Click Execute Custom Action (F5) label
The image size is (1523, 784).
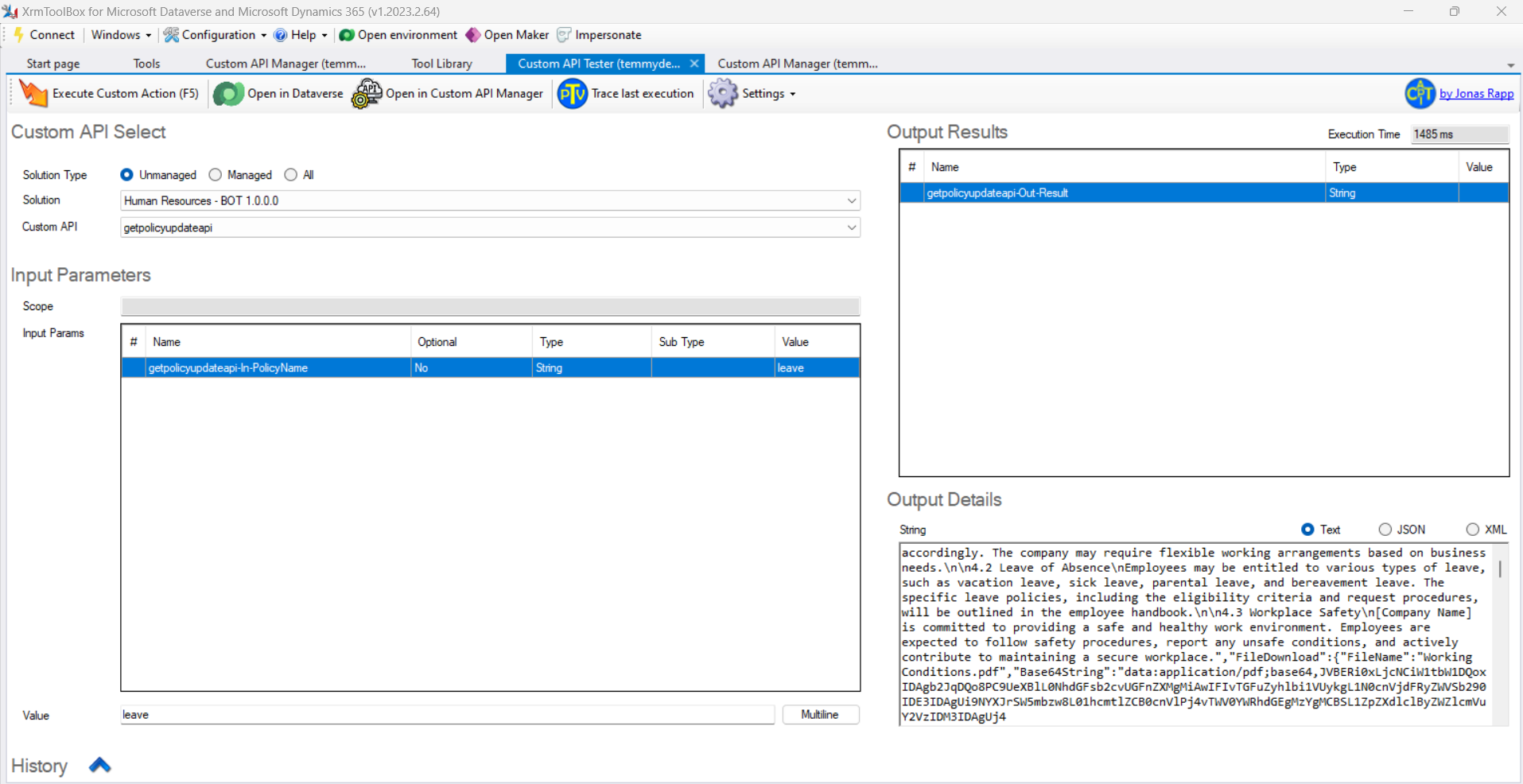click(x=126, y=94)
